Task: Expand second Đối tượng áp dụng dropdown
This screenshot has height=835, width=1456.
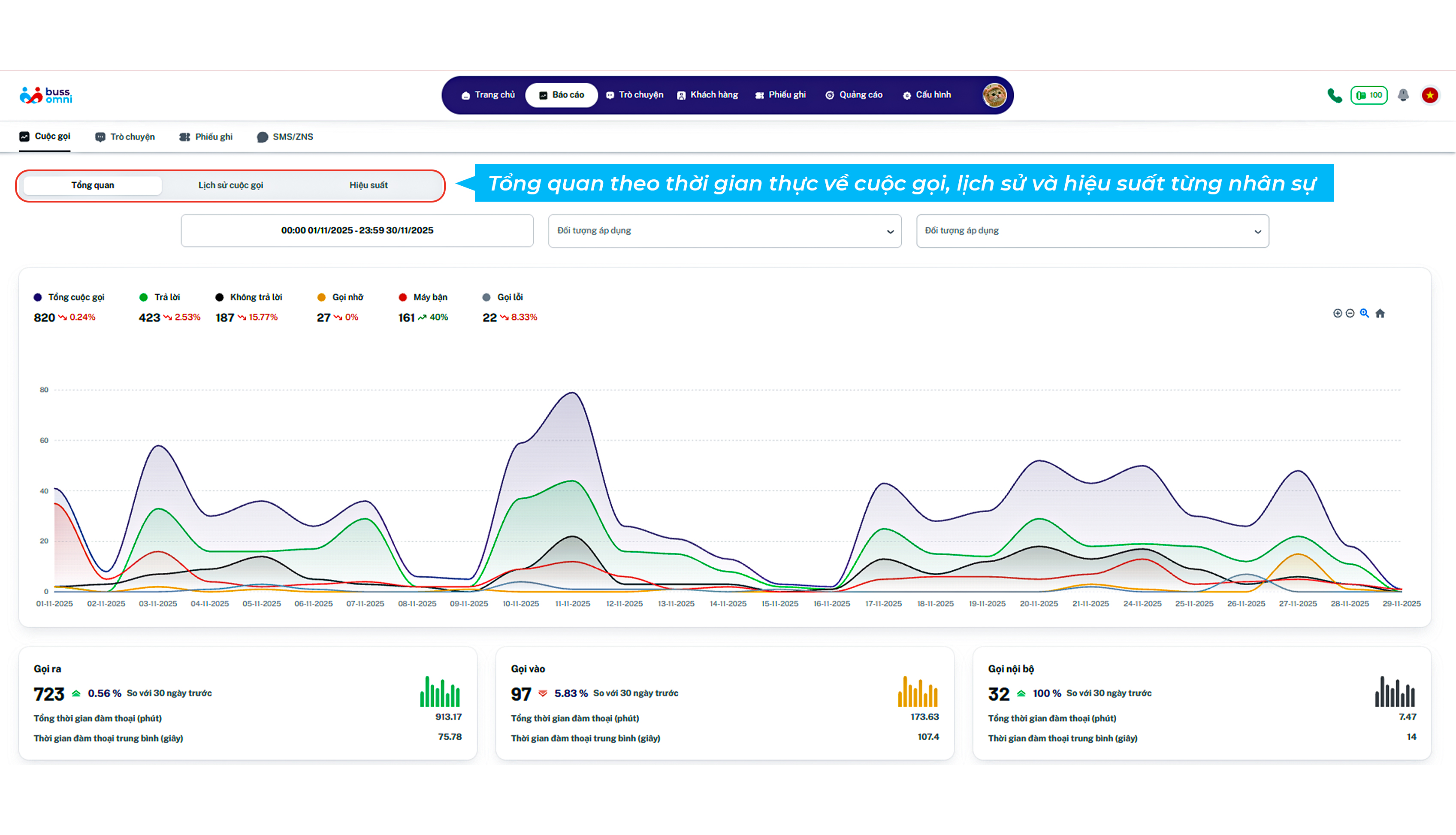Action: pos(1092,230)
